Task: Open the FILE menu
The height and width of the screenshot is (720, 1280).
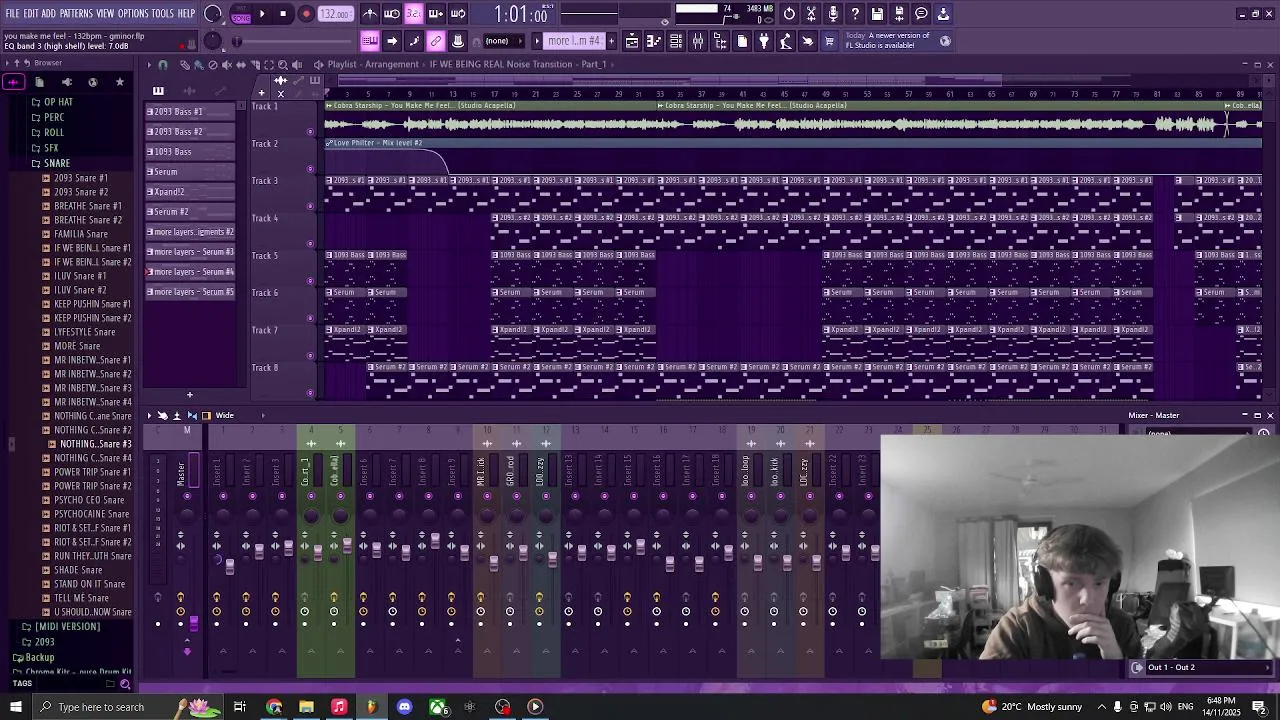Action: click(12, 14)
